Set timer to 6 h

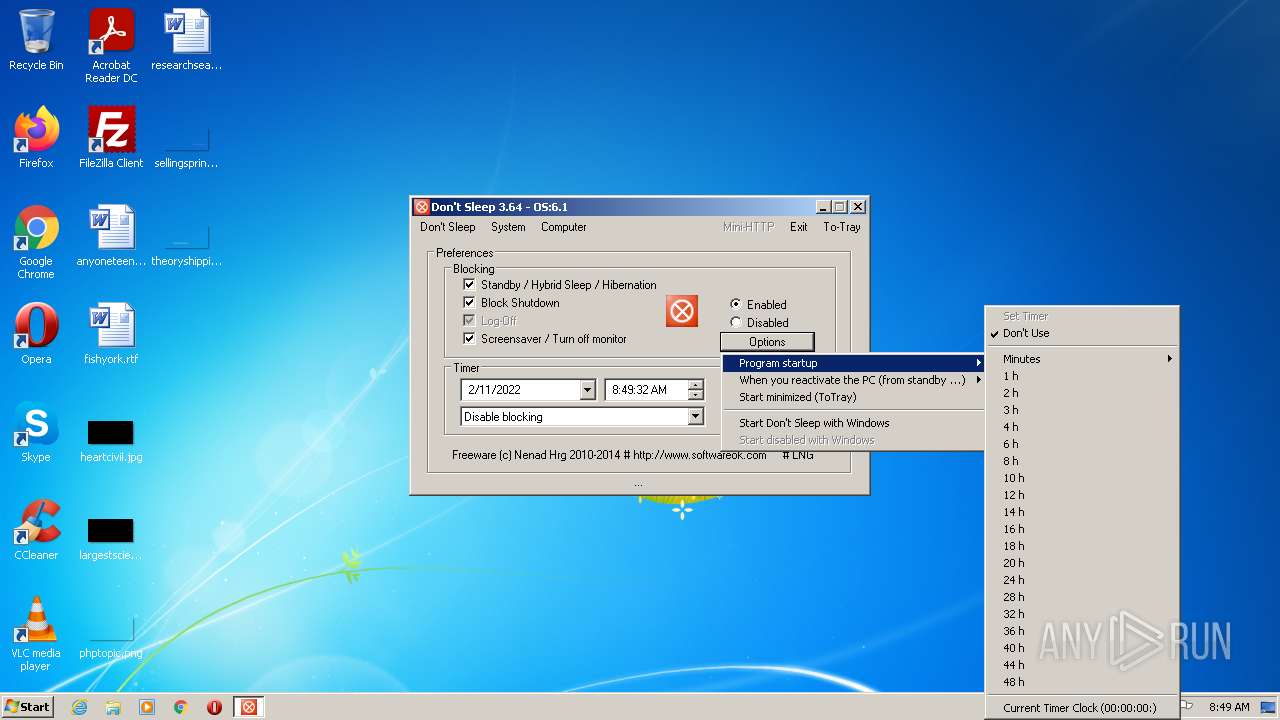point(1082,444)
